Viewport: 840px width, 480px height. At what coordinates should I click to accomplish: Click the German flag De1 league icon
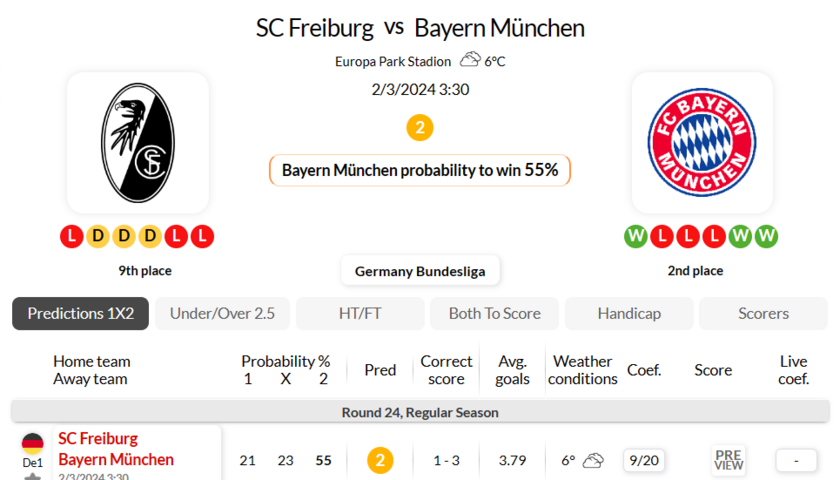pyautogui.click(x=33, y=443)
